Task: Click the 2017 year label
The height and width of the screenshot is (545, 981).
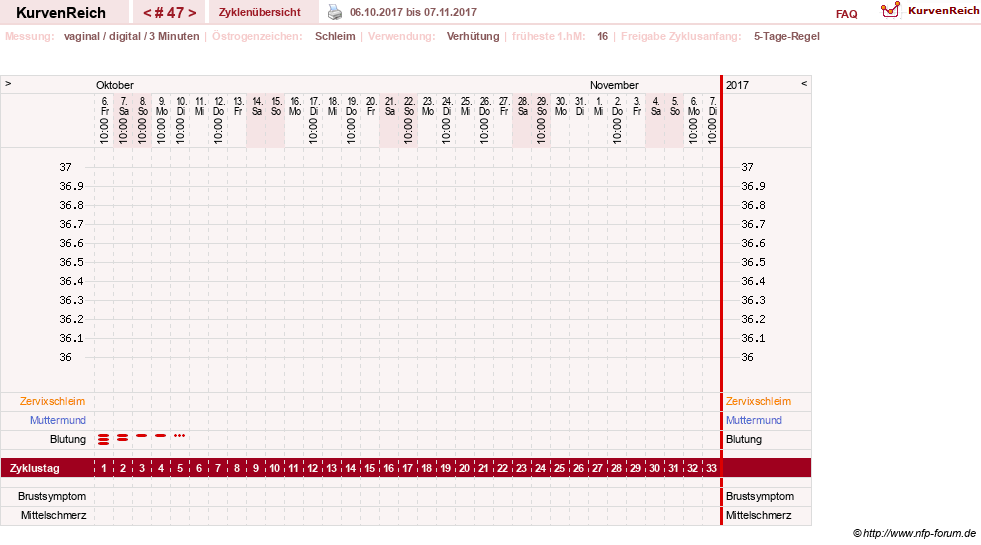Action: point(737,85)
